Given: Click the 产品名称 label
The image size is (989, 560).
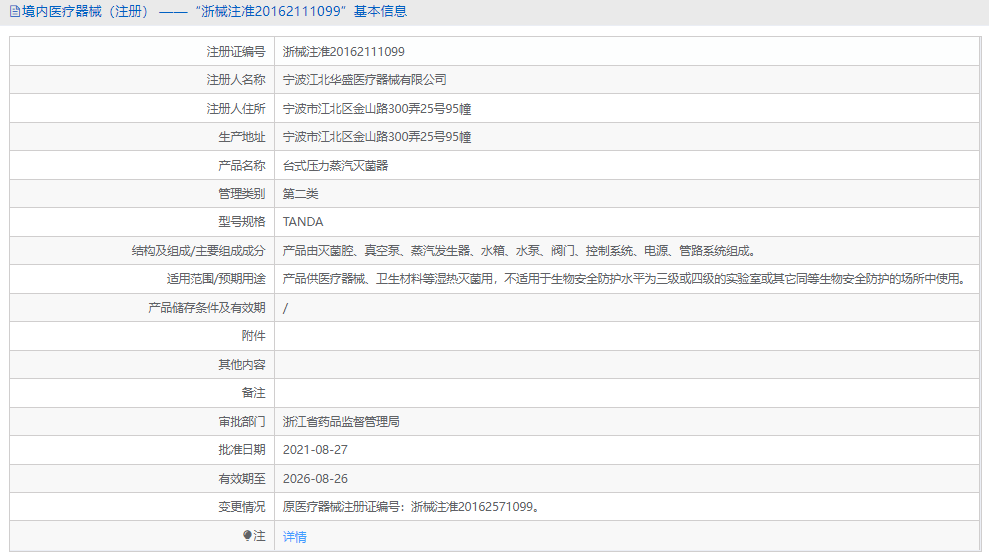Looking at the screenshot, I should pyautogui.click(x=242, y=166).
